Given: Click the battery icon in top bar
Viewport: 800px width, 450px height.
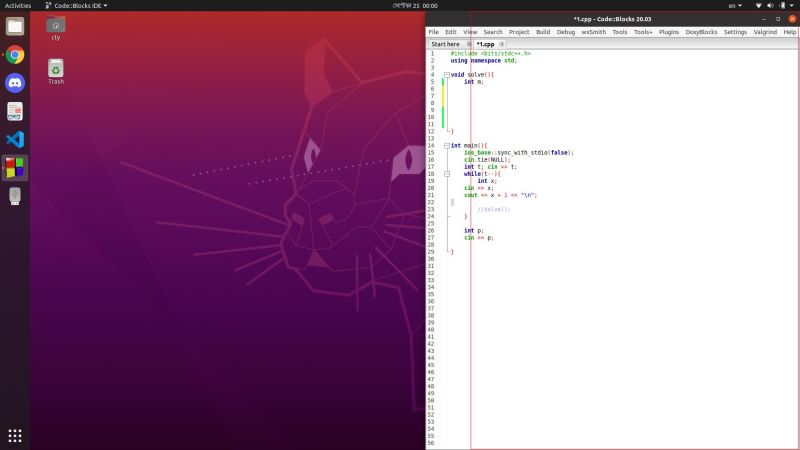Looking at the screenshot, I should 783,6.
